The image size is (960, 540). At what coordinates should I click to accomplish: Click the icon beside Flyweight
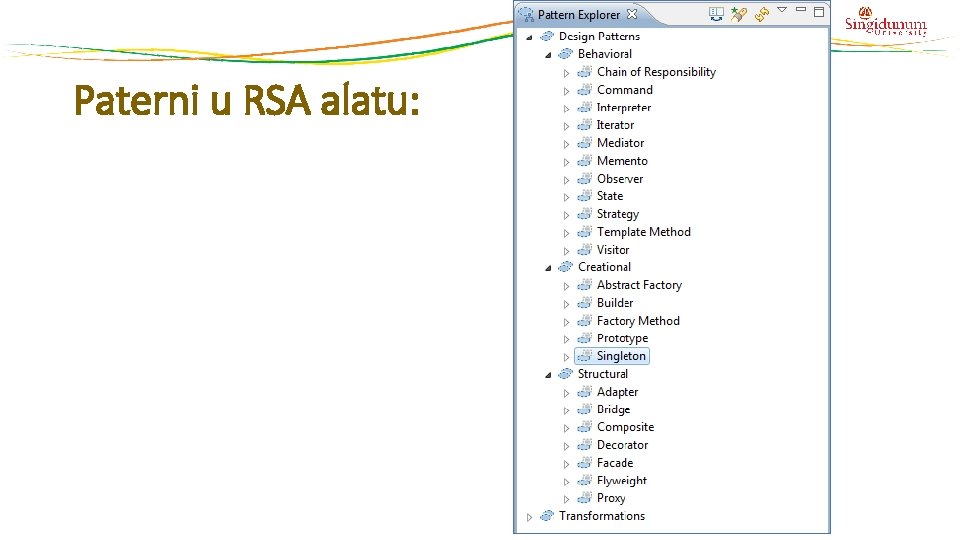click(585, 480)
